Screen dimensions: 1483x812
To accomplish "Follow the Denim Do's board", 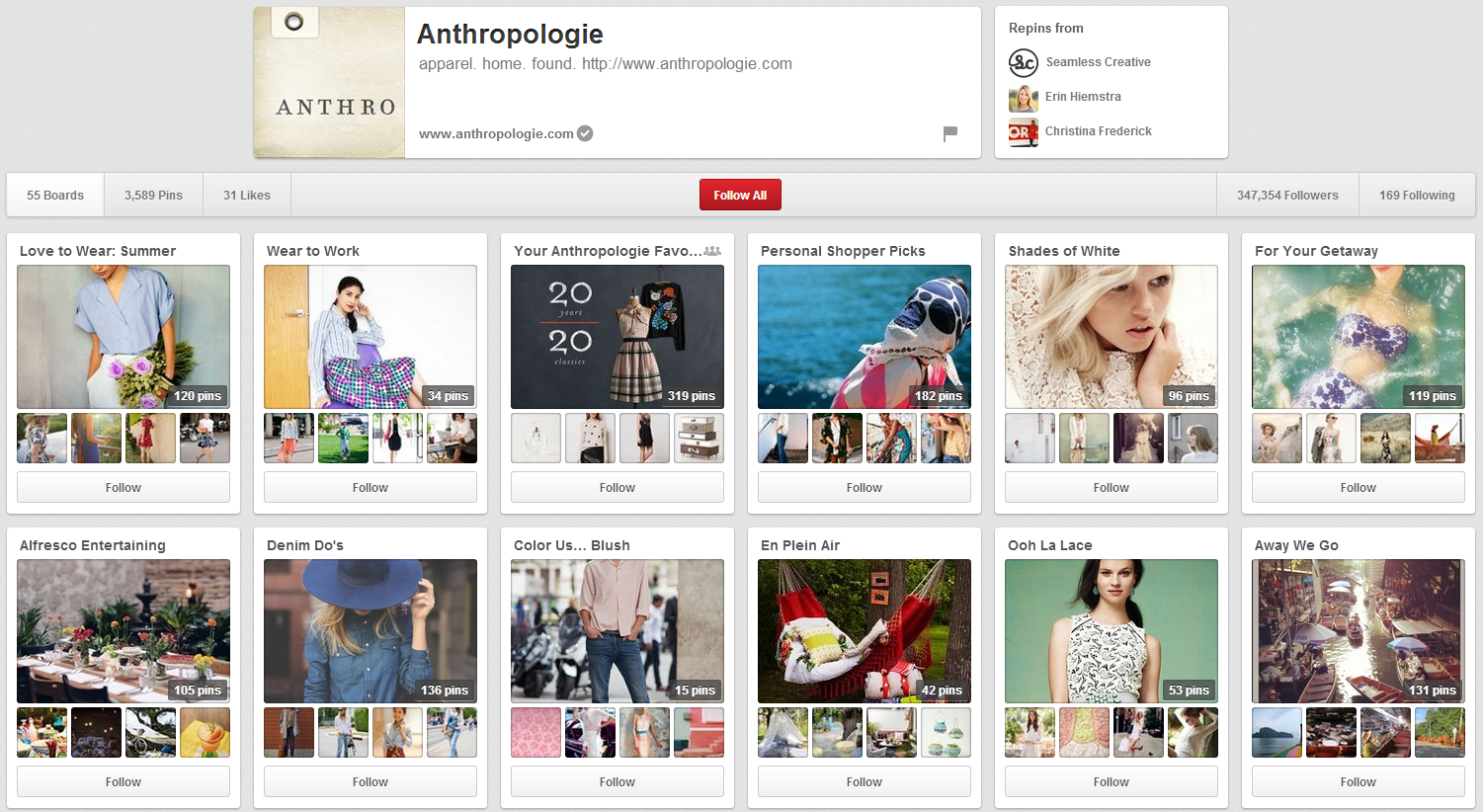I will pos(371,781).
